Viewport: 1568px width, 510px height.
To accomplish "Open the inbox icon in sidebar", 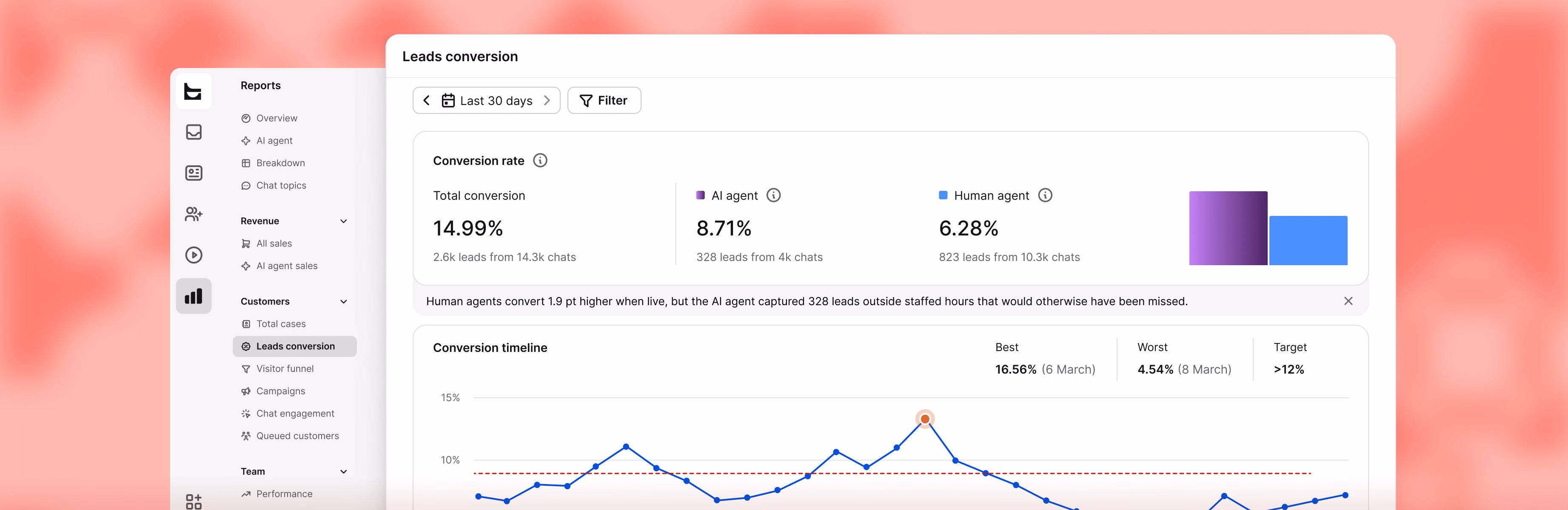I will click(x=194, y=132).
